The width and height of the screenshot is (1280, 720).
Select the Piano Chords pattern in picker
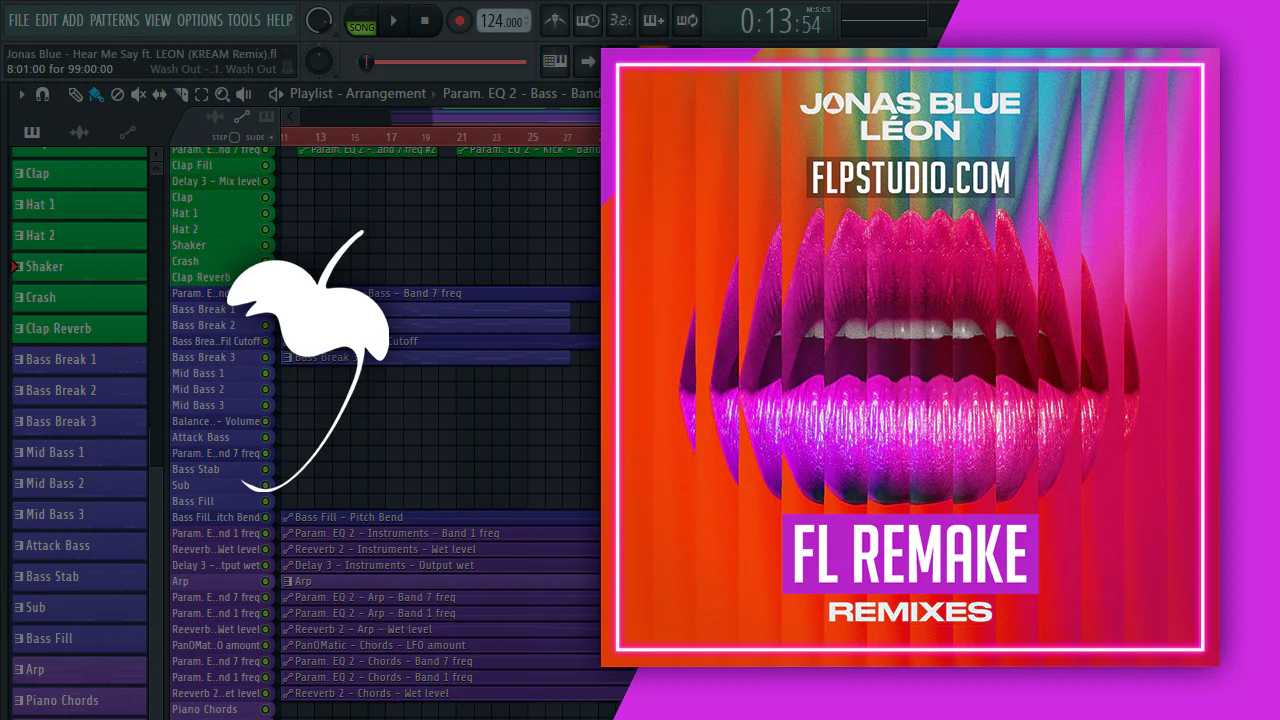[79, 700]
